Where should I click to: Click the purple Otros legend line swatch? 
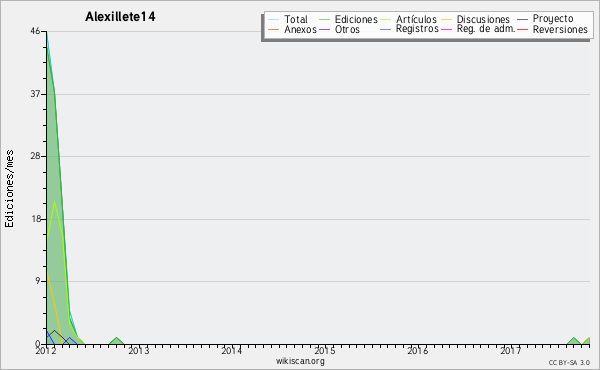[x=324, y=29]
